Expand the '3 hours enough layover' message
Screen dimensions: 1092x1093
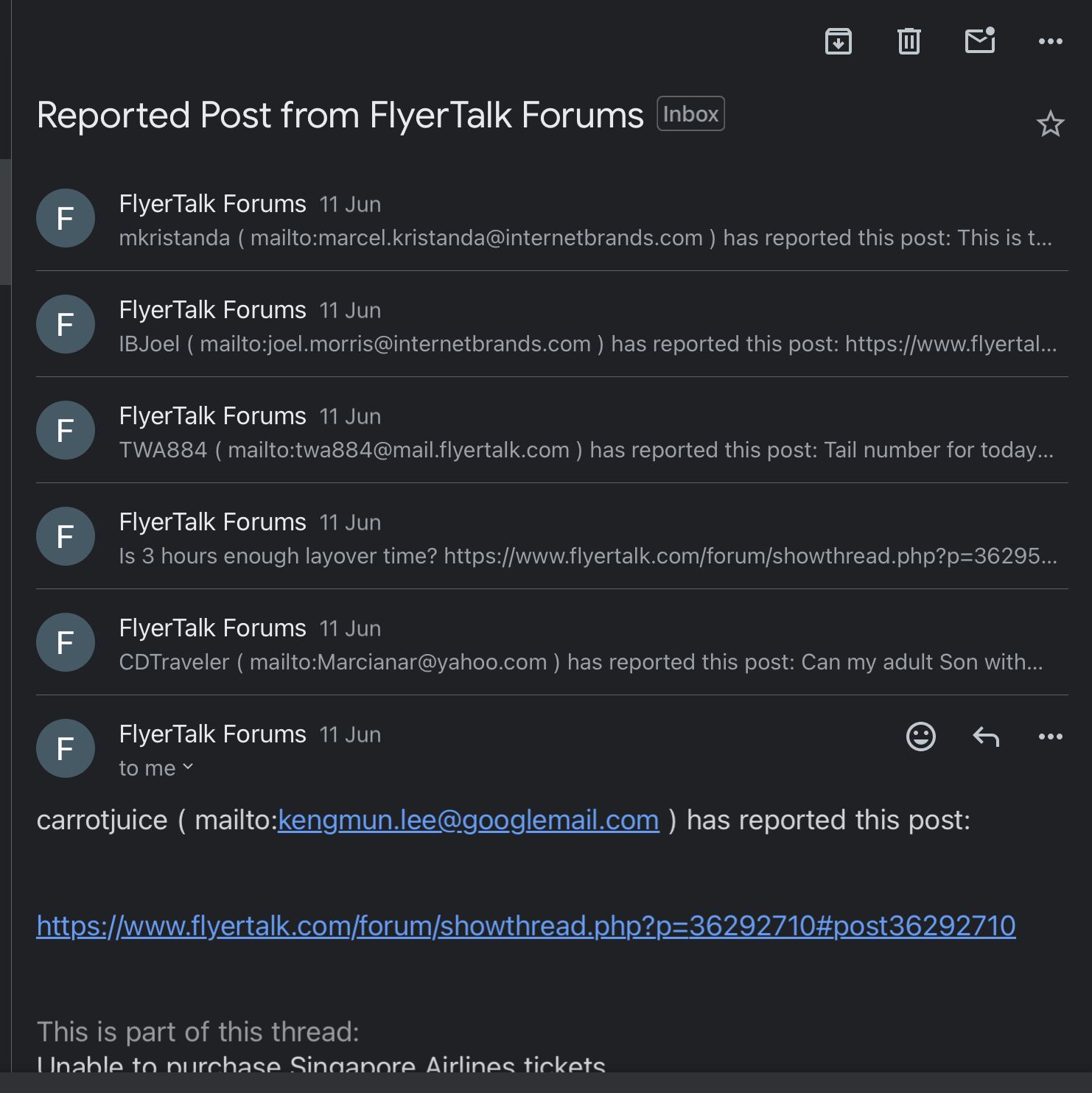click(x=552, y=536)
